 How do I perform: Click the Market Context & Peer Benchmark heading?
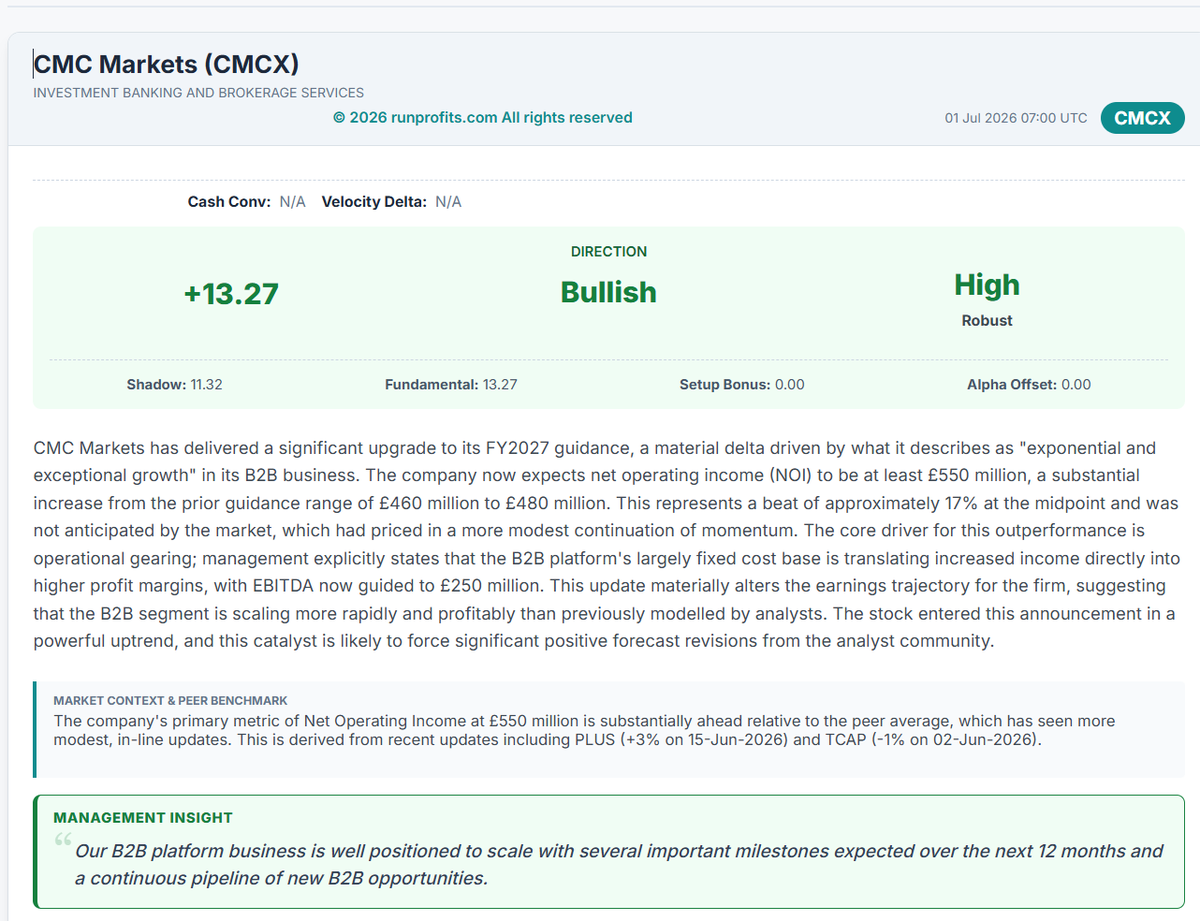coord(171,701)
